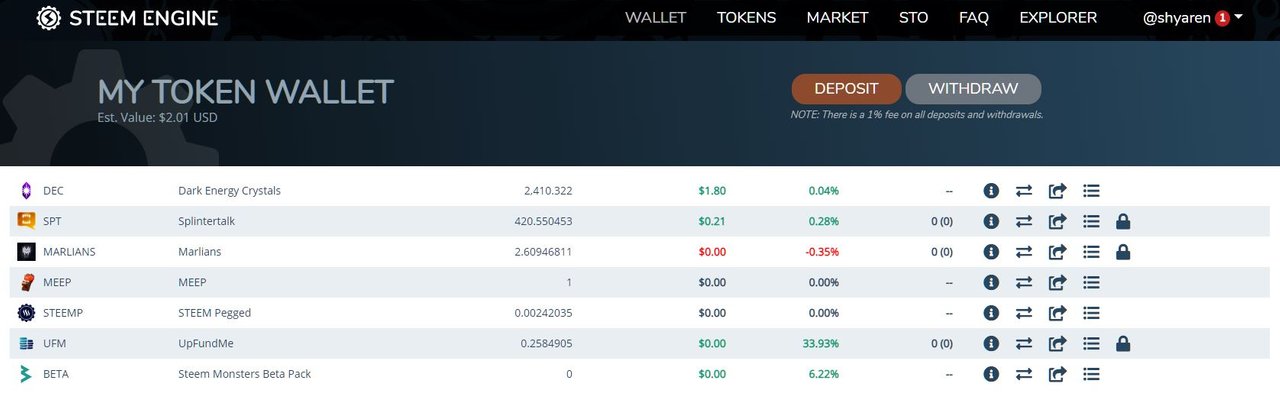
Task: Open info for MEEP token
Action: 991,283
